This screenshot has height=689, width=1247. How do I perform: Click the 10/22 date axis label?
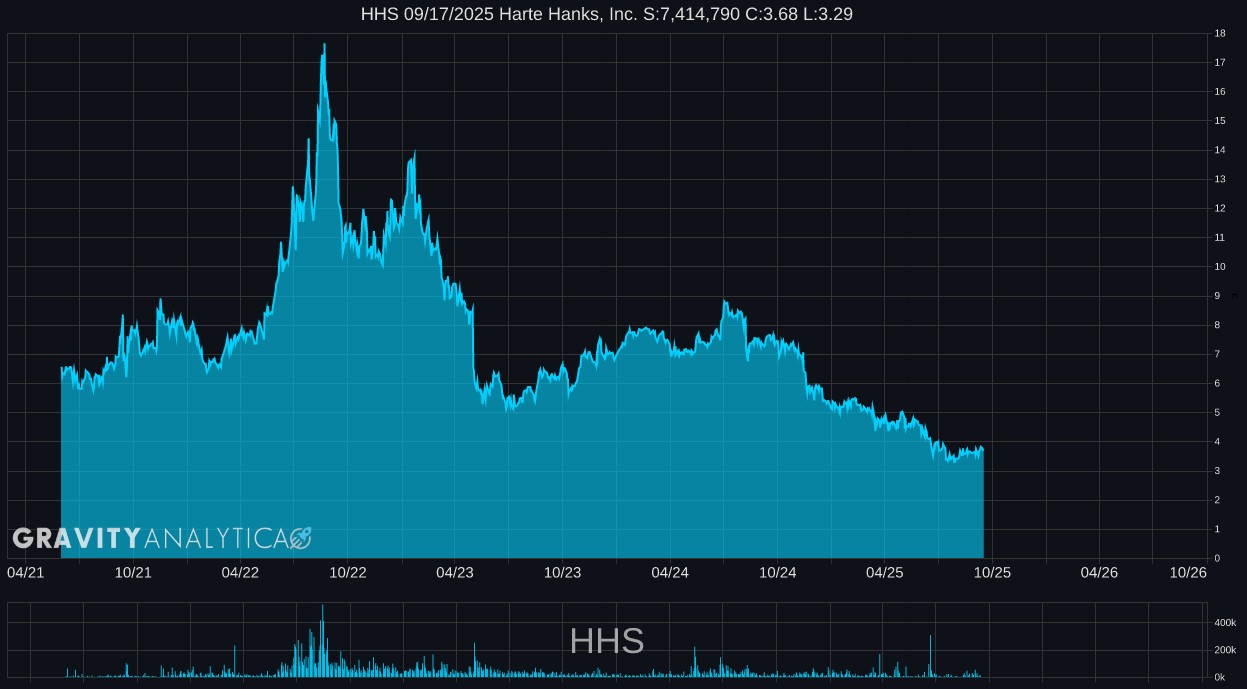[x=348, y=572]
